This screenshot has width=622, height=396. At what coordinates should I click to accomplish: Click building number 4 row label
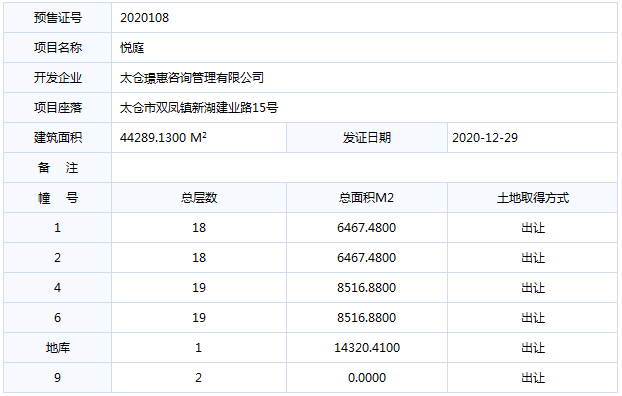point(58,288)
